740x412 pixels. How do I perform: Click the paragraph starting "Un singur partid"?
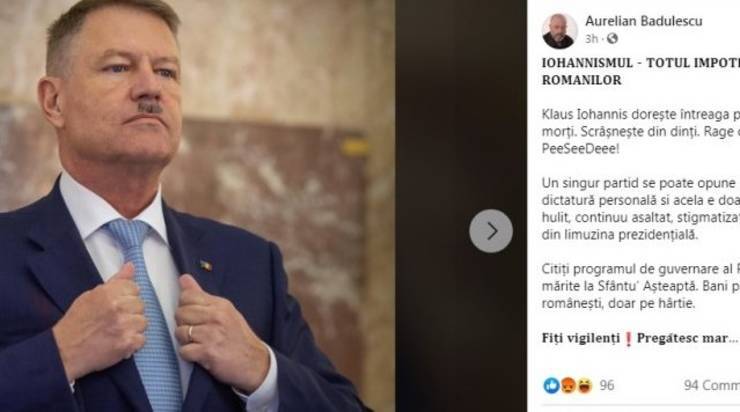pyautogui.click(x=641, y=209)
